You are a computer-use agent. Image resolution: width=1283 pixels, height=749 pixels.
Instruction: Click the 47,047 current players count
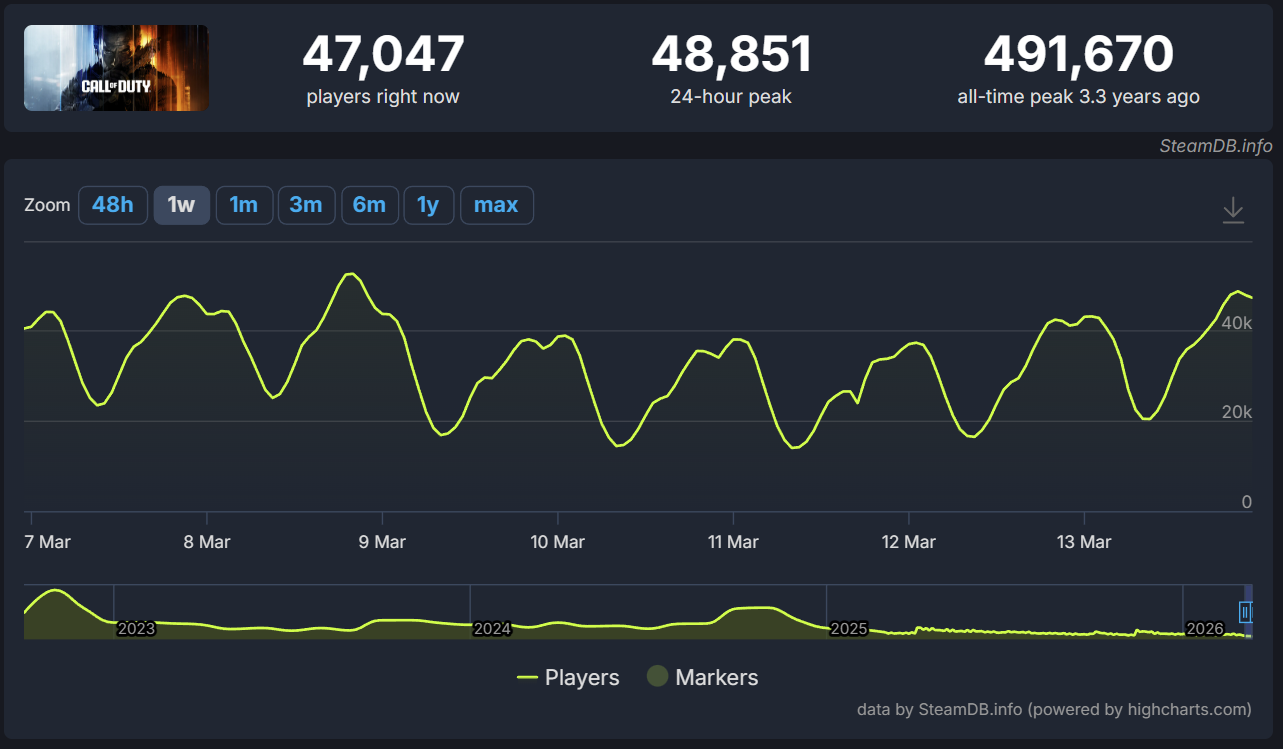click(383, 54)
